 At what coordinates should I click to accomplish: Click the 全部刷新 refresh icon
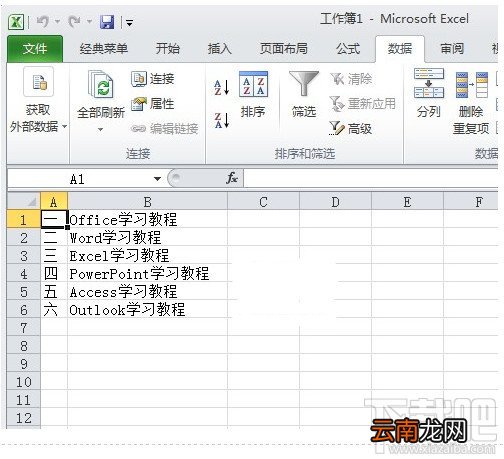click(101, 84)
